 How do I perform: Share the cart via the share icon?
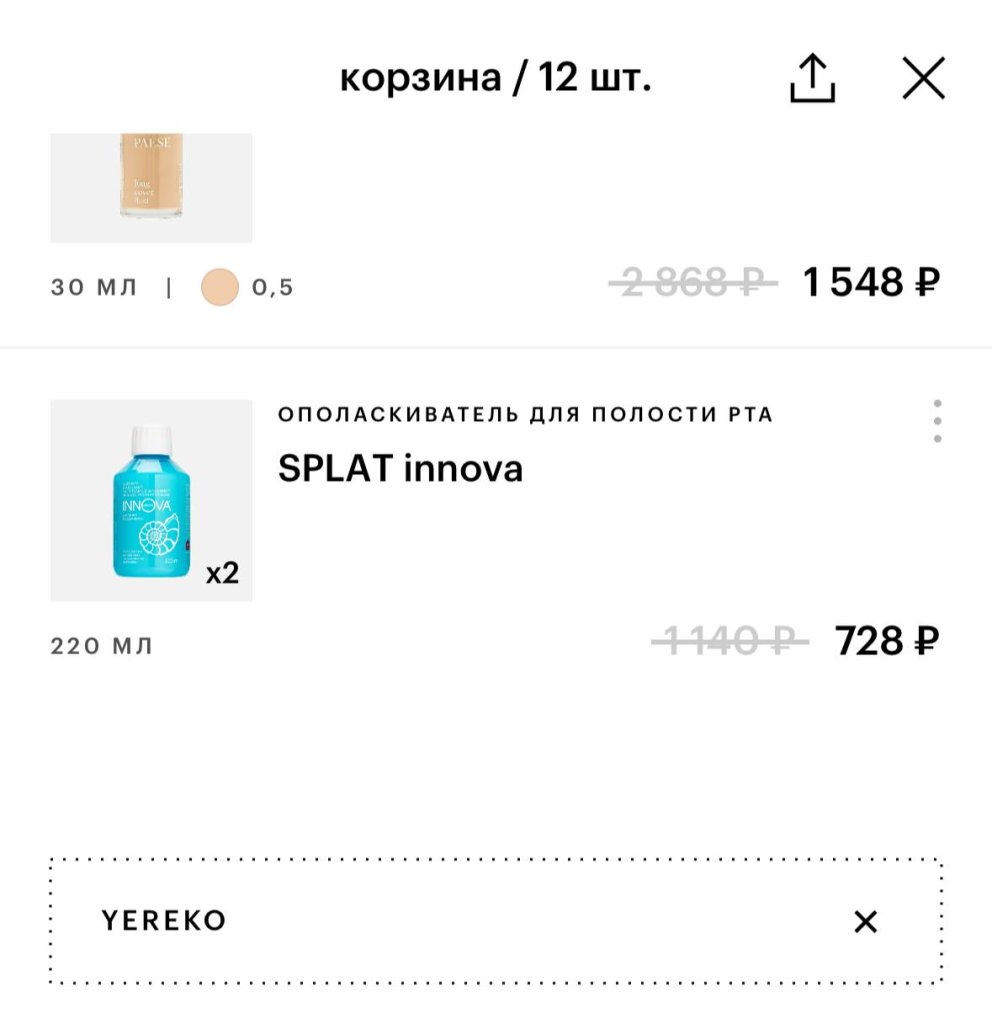coord(812,78)
